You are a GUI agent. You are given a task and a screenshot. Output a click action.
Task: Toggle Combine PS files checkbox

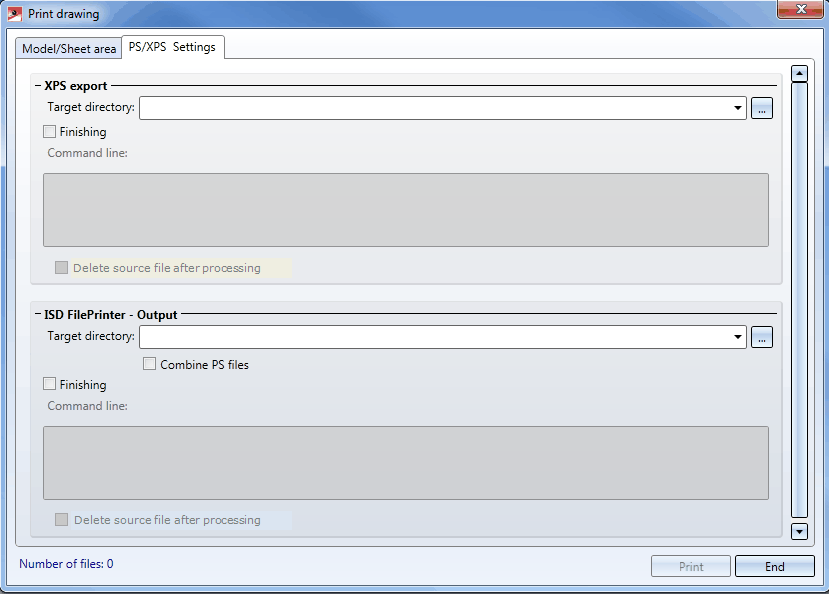coord(150,364)
